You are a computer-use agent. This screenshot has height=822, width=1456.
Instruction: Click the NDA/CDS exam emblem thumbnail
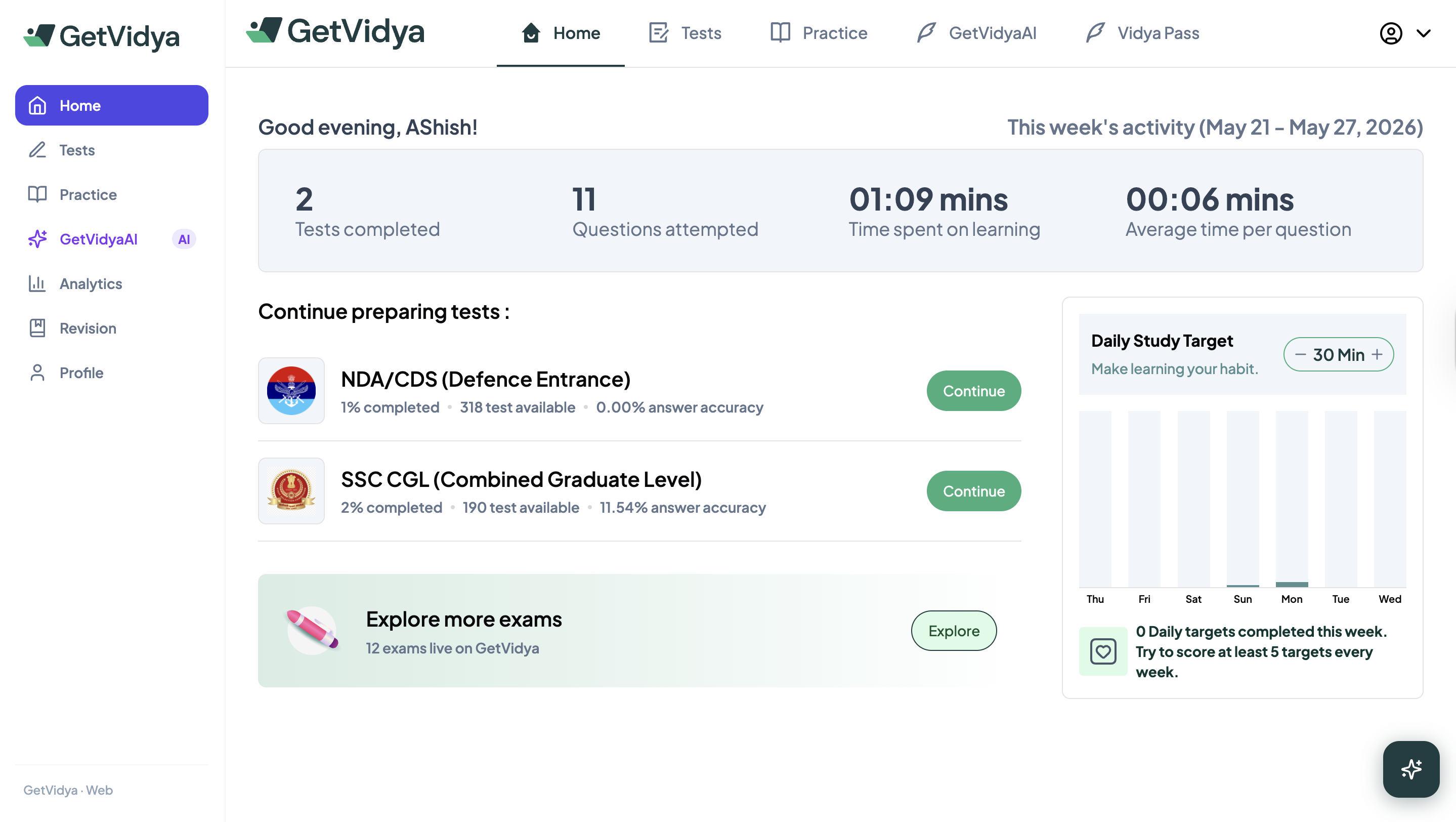[x=291, y=391]
